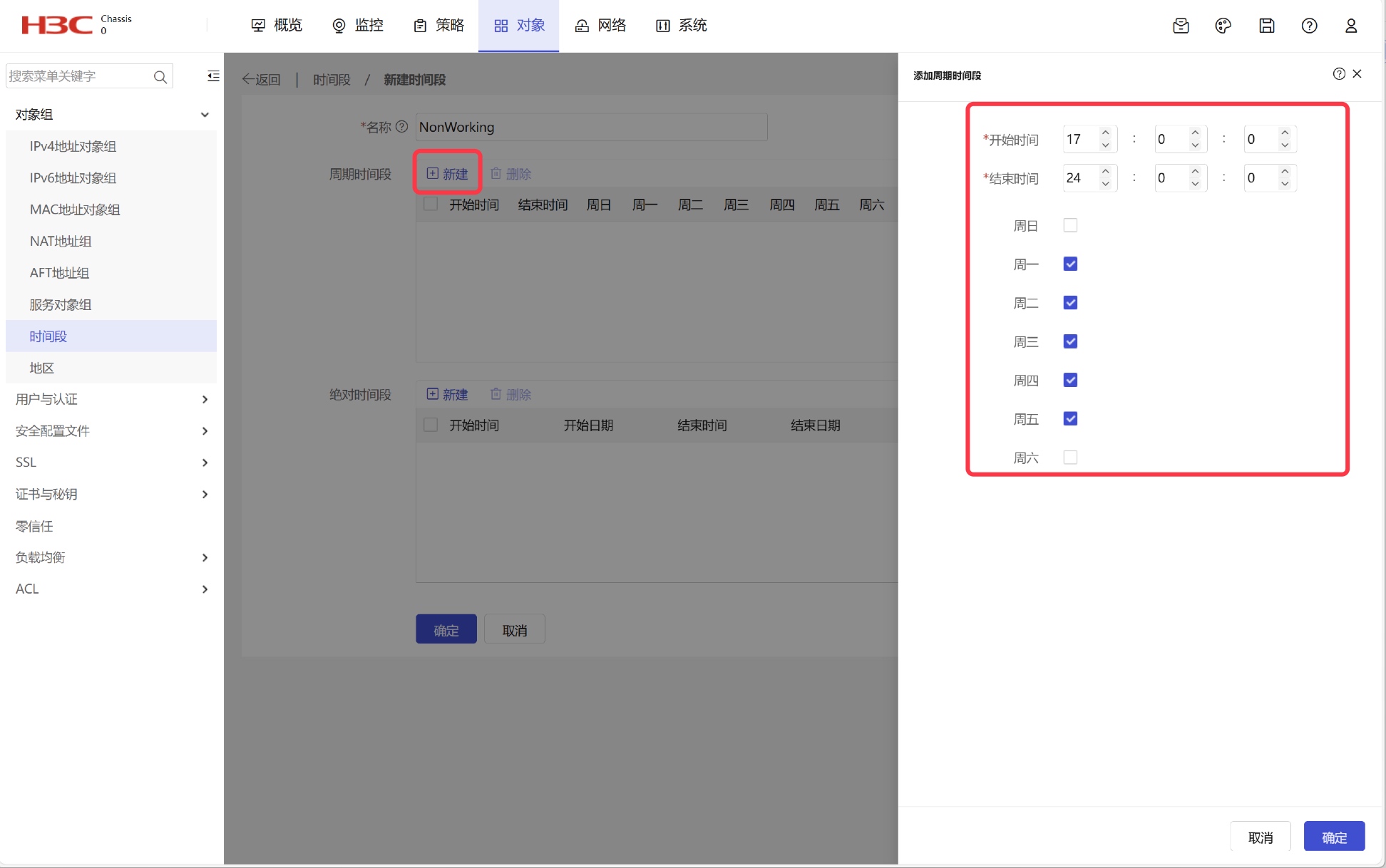The height and width of the screenshot is (868, 1386).
Task: Open the theme palette icon
Action: coord(1223,26)
